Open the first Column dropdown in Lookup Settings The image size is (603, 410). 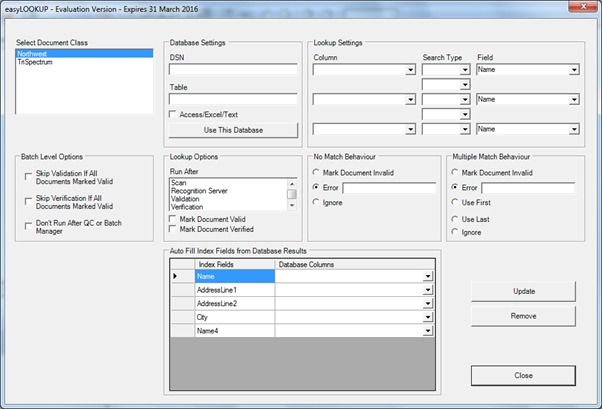[x=411, y=71]
